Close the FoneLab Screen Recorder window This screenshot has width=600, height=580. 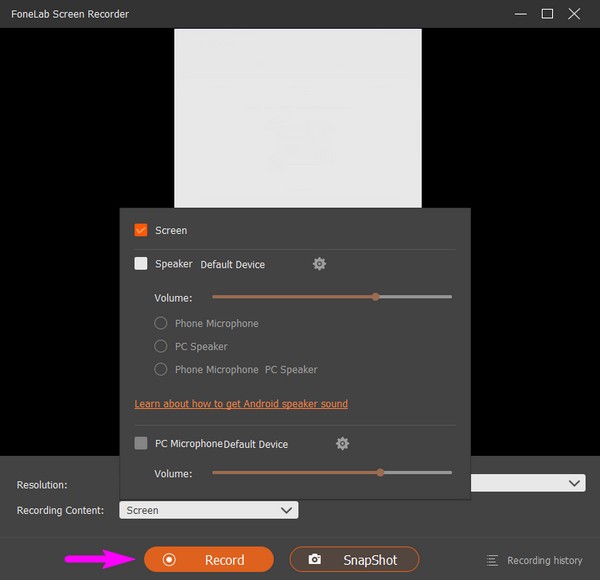574,14
